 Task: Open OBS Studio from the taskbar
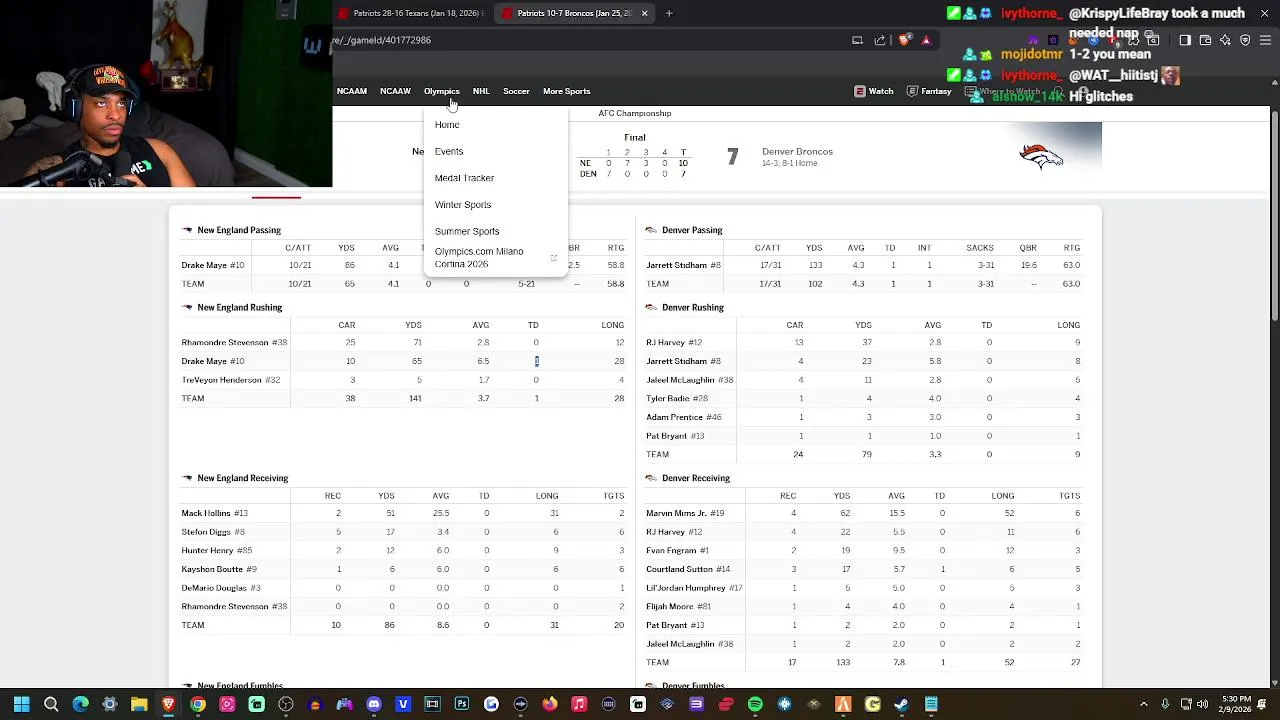pyautogui.click(x=286, y=704)
